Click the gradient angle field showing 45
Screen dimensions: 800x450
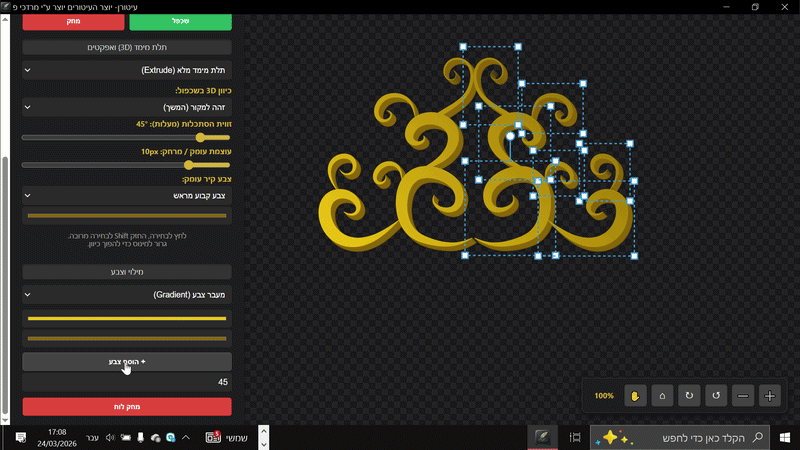[x=126, y=382]
